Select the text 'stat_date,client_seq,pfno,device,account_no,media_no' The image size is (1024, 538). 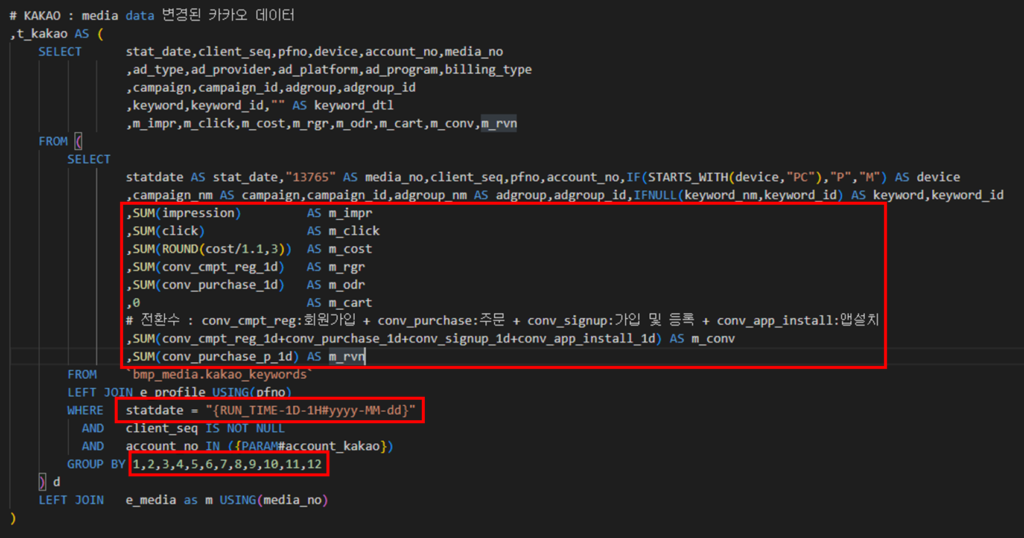[314, 52]
